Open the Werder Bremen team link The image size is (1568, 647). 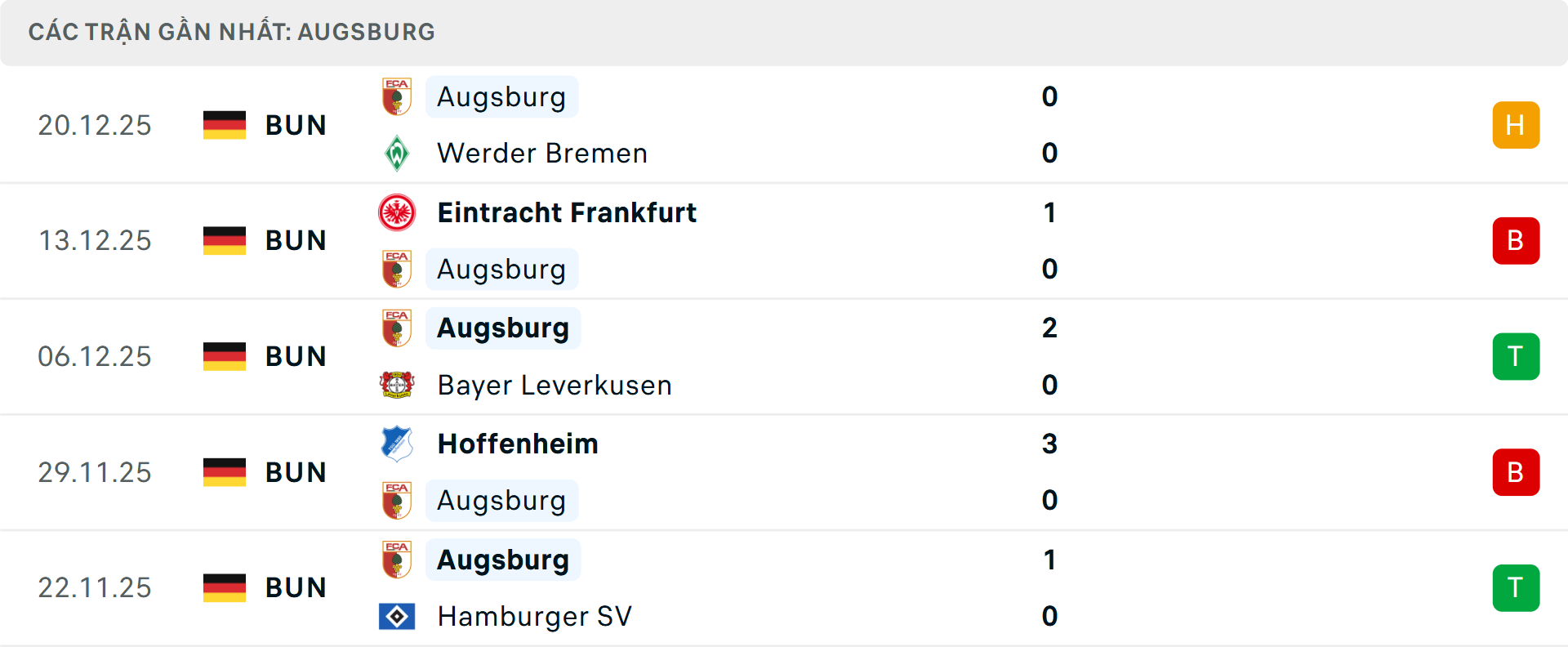coord(542,154)
